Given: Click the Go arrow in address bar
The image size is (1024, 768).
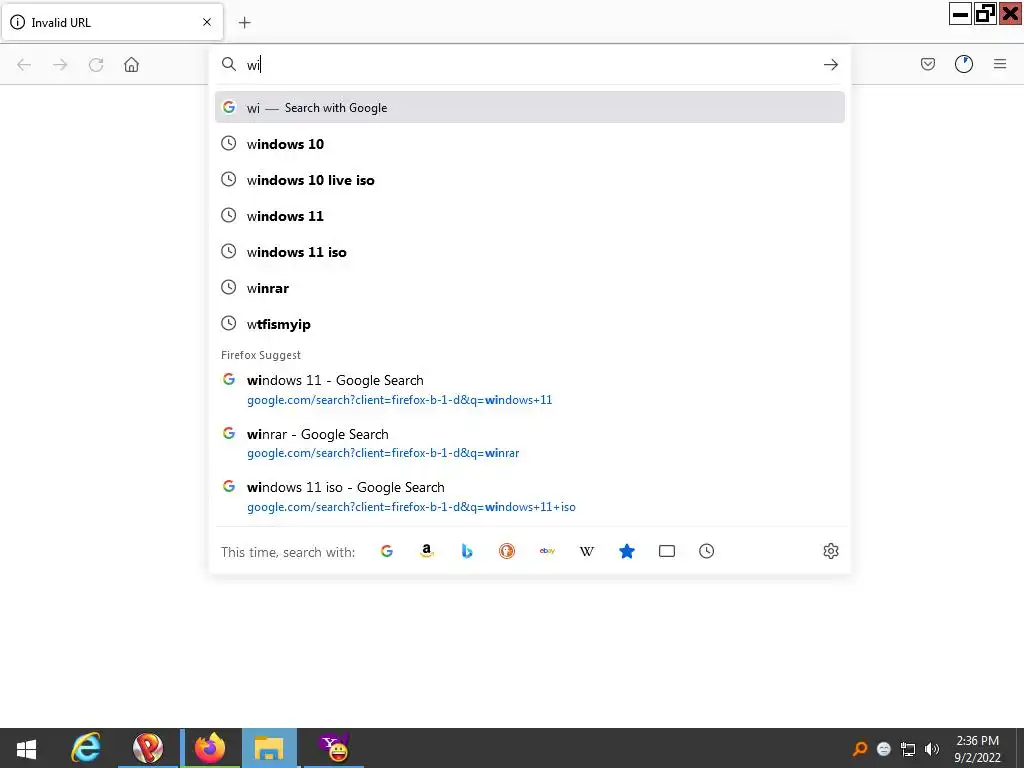Looking at the screenshot, I should pos(831,65).
